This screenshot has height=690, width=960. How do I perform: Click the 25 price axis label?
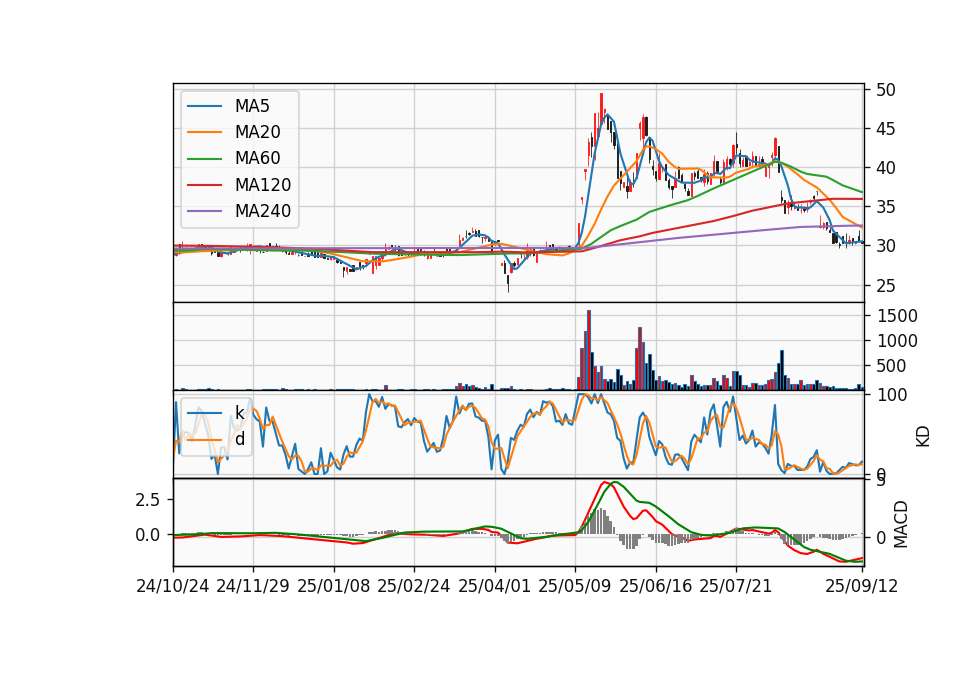pos(886,285)
